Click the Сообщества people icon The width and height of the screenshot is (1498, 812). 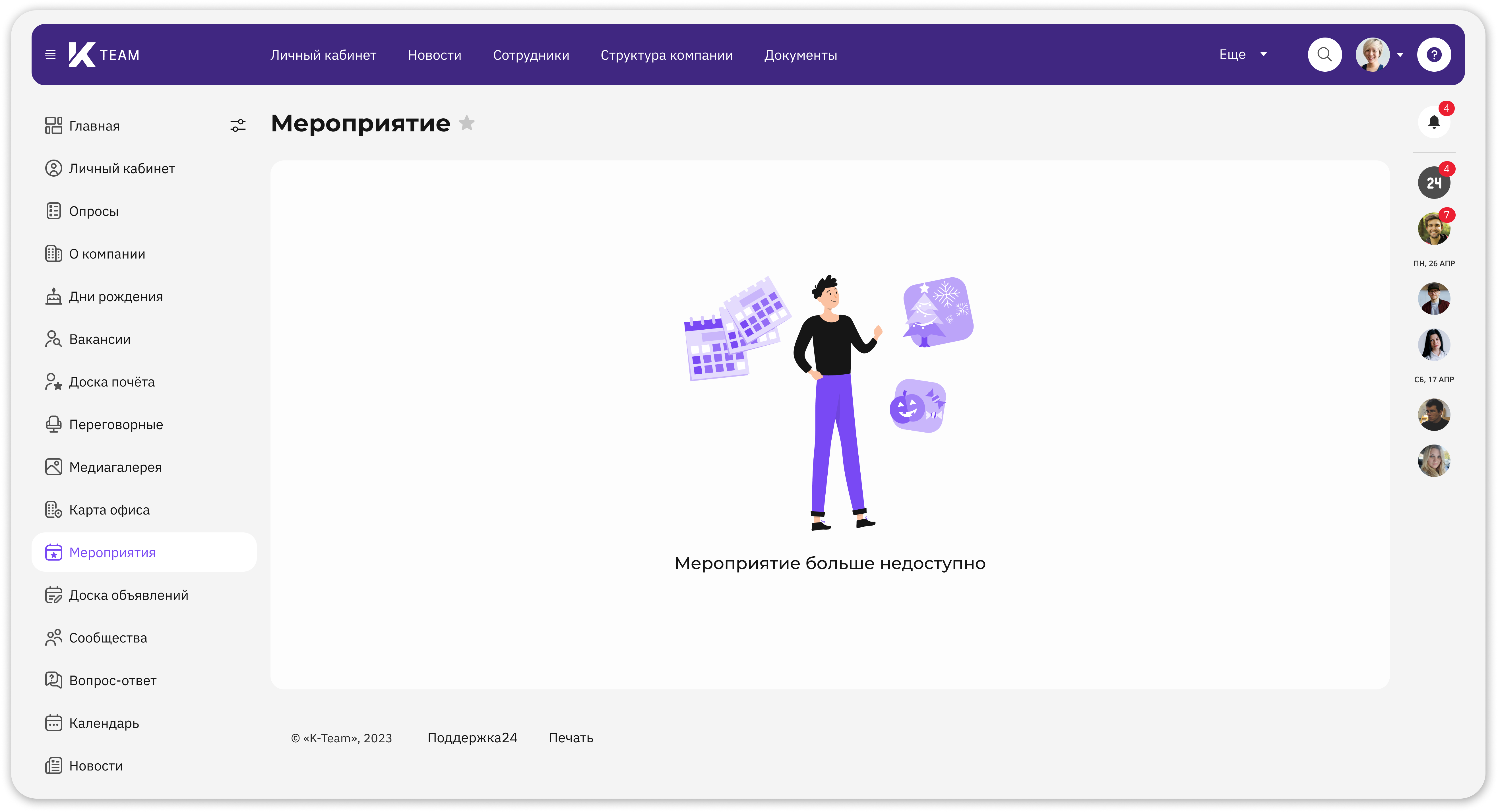tap(53, 637)
